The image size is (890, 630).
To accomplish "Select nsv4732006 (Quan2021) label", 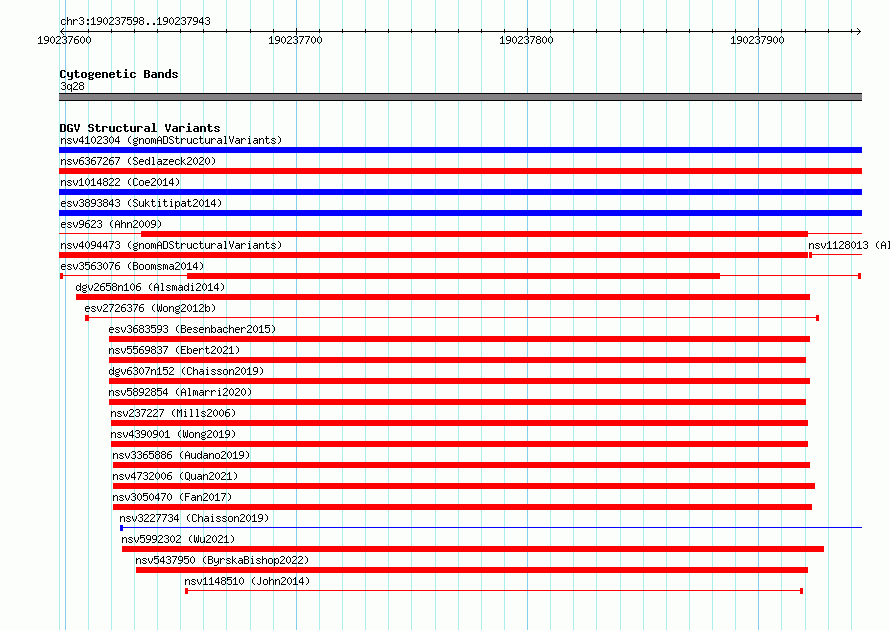I will pyautogui.click(x=175, y=476).
